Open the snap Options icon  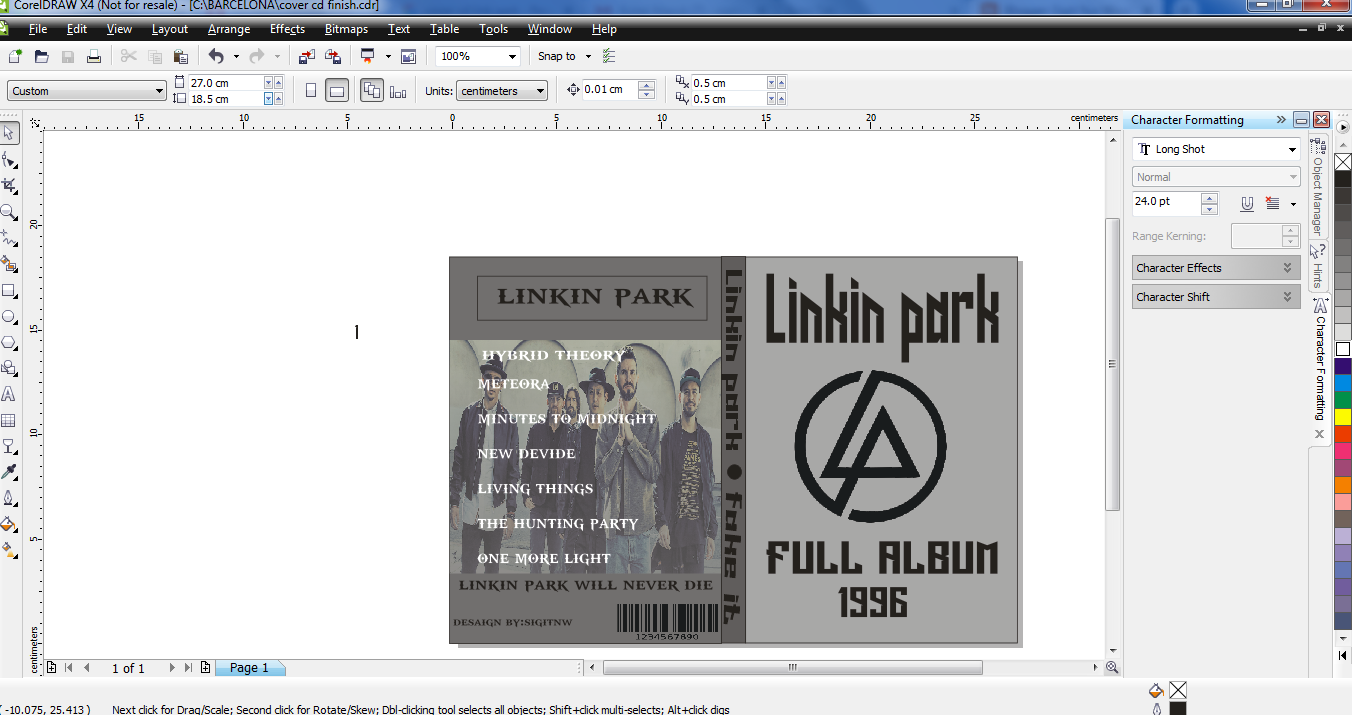(x=610, y=56)
